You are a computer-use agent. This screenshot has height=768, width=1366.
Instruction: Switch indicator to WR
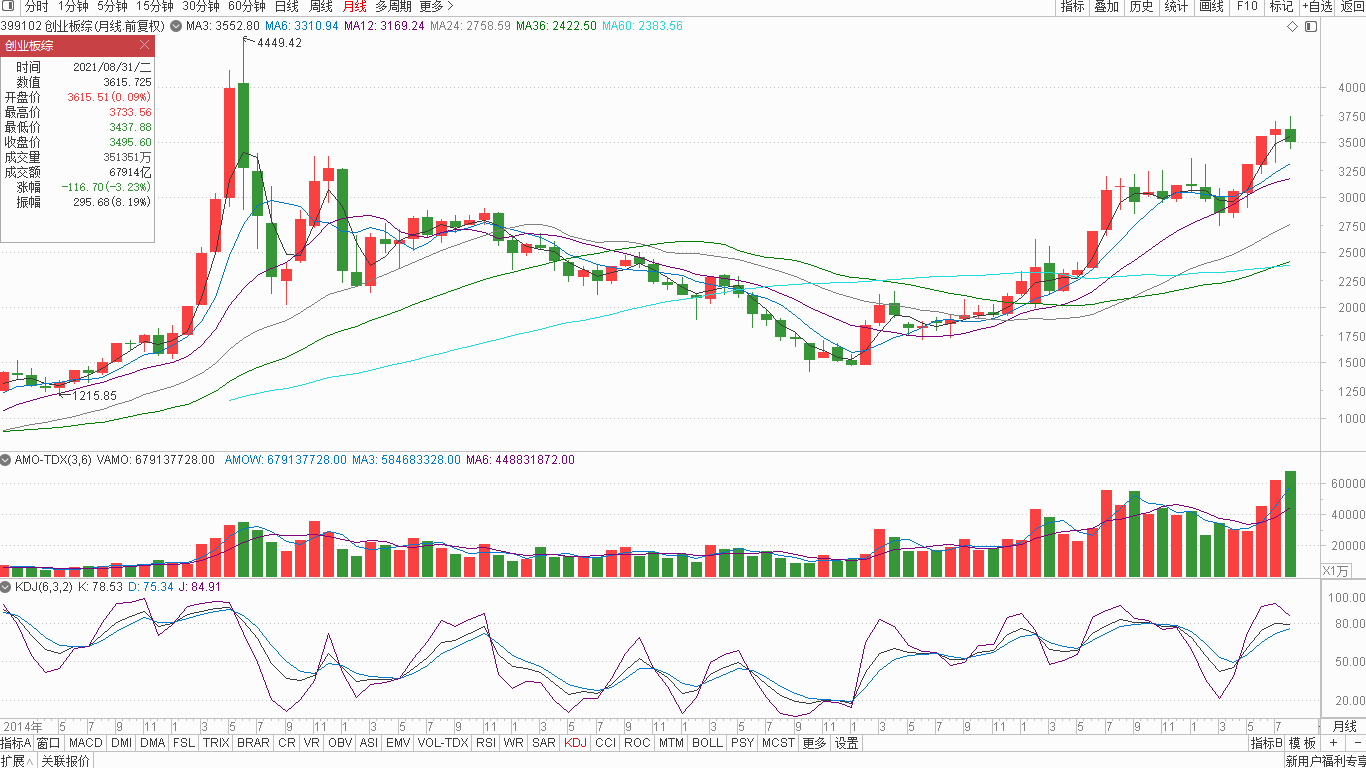click(514, 743)
